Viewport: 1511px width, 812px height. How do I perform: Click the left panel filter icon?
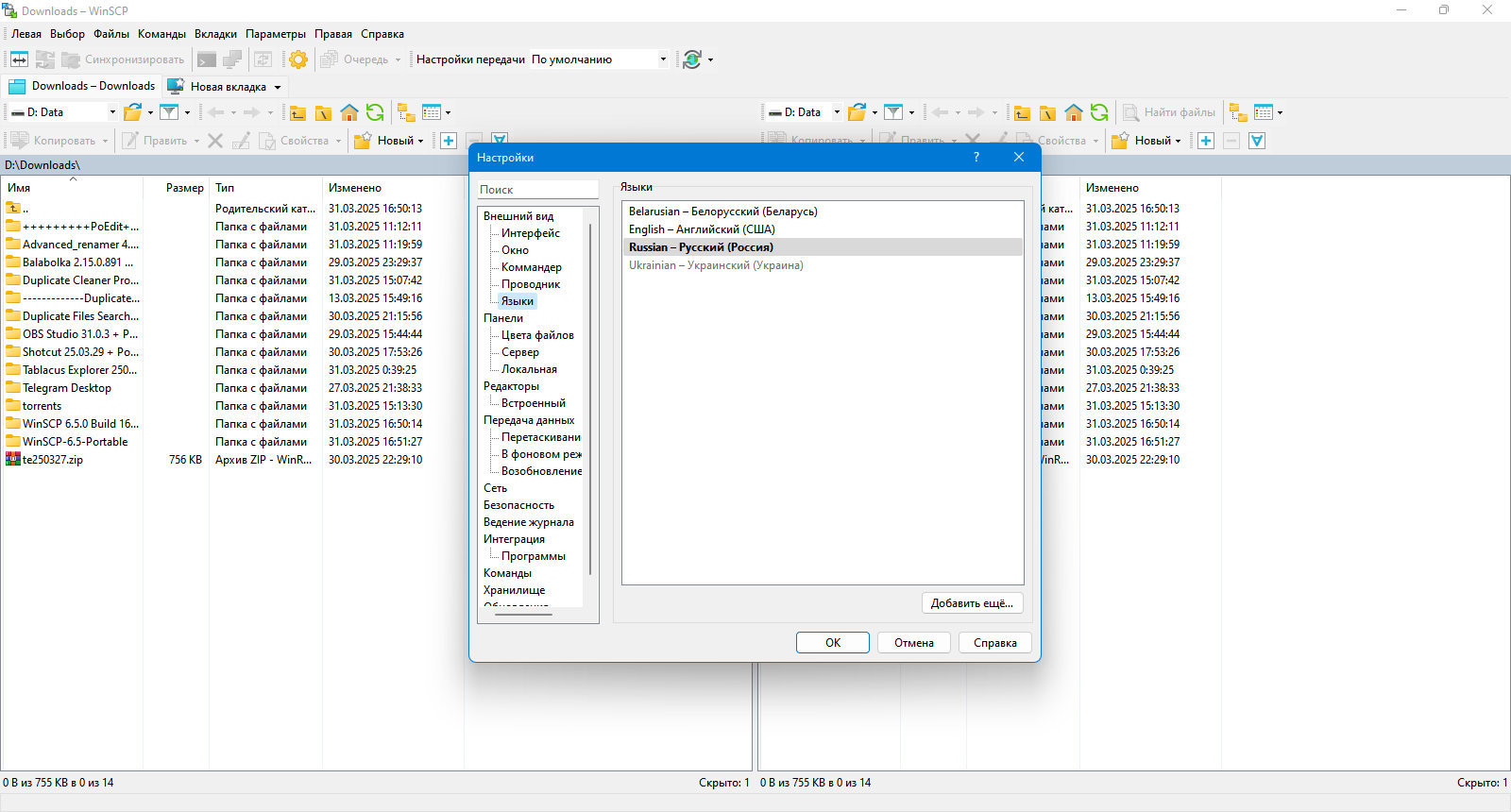pos(169,112)
